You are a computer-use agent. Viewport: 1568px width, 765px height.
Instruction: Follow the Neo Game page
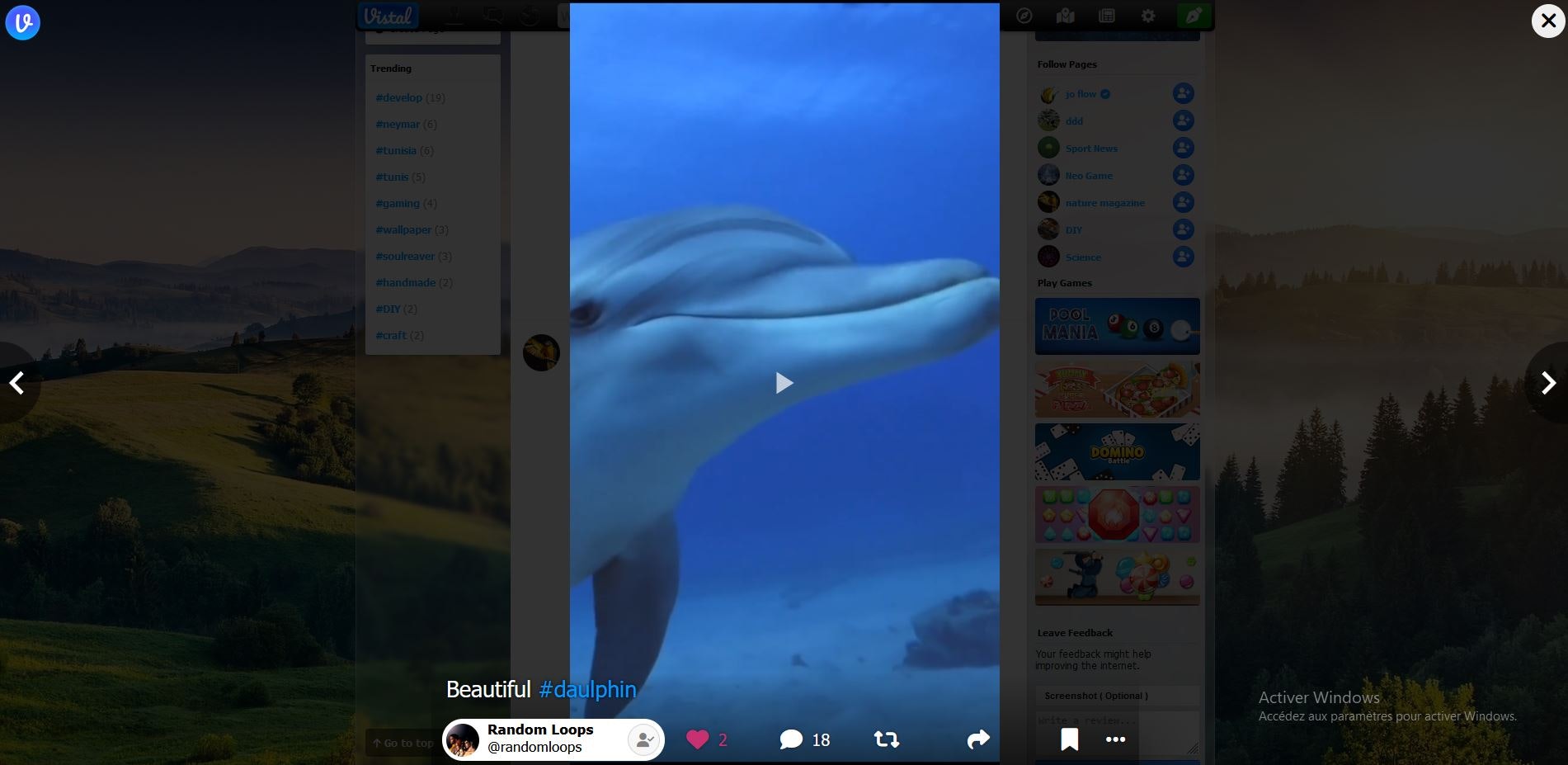click(1184, 175)
